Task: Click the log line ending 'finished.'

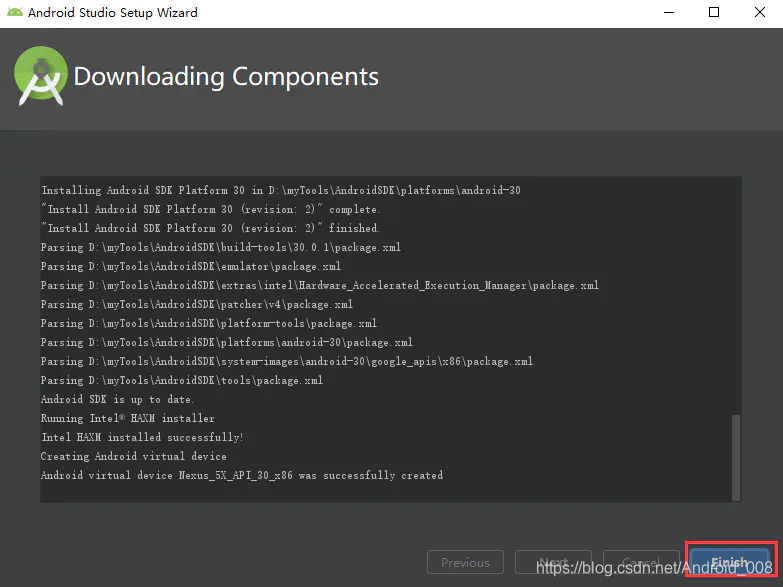Action: (x=210, y=228)
